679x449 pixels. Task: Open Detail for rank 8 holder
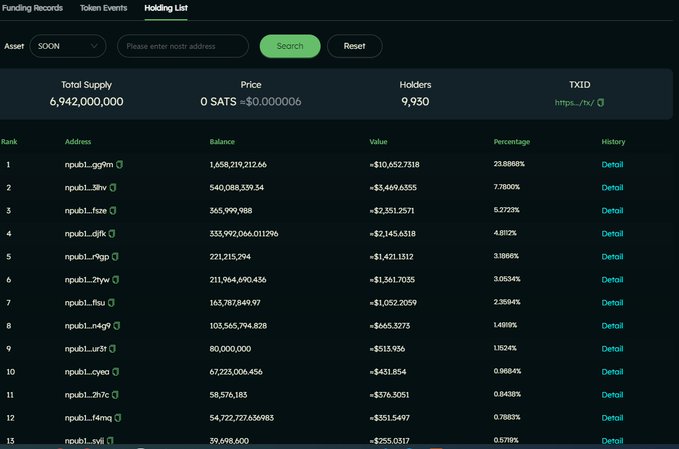click(612, 326)
